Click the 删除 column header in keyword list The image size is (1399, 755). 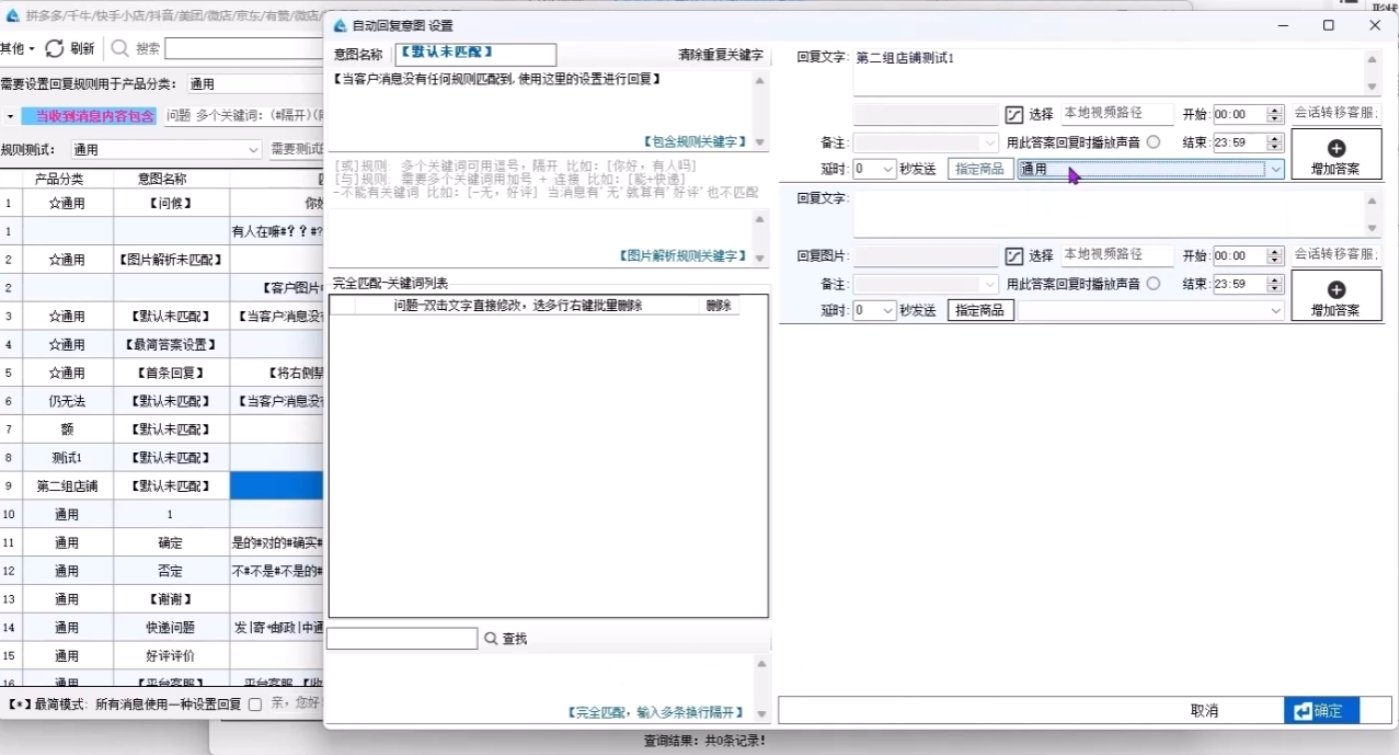(x=718, y=306)
